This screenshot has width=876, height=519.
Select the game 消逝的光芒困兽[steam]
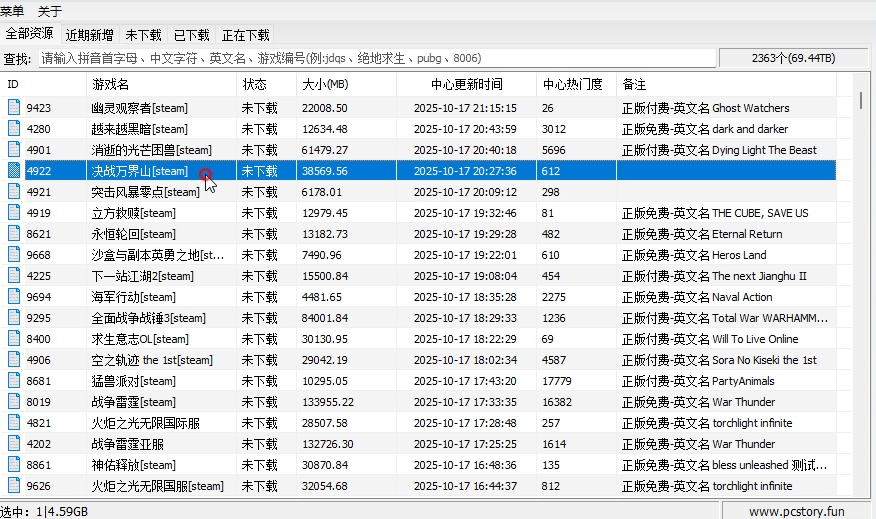click(x=151, y=150)
